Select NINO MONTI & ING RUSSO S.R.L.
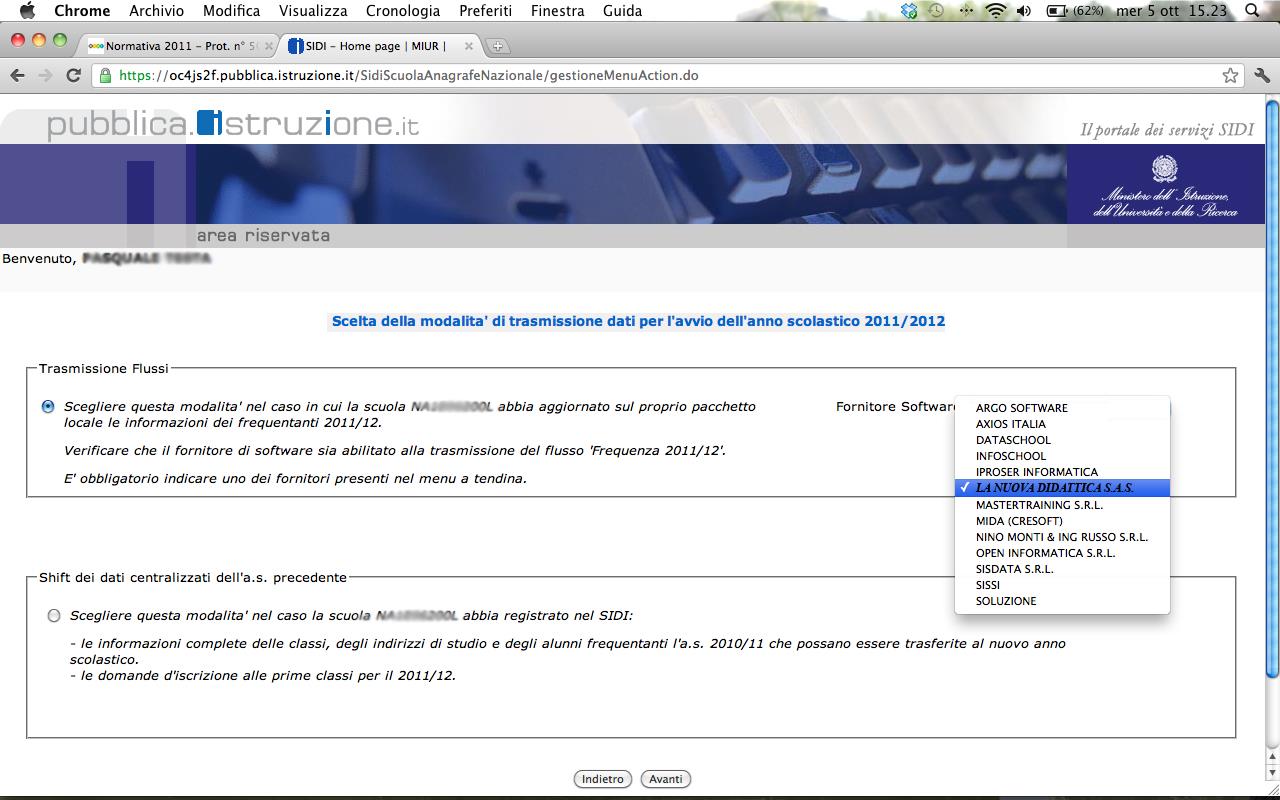The width and height of the screenshot is (1280, 800). (1062, 537)
